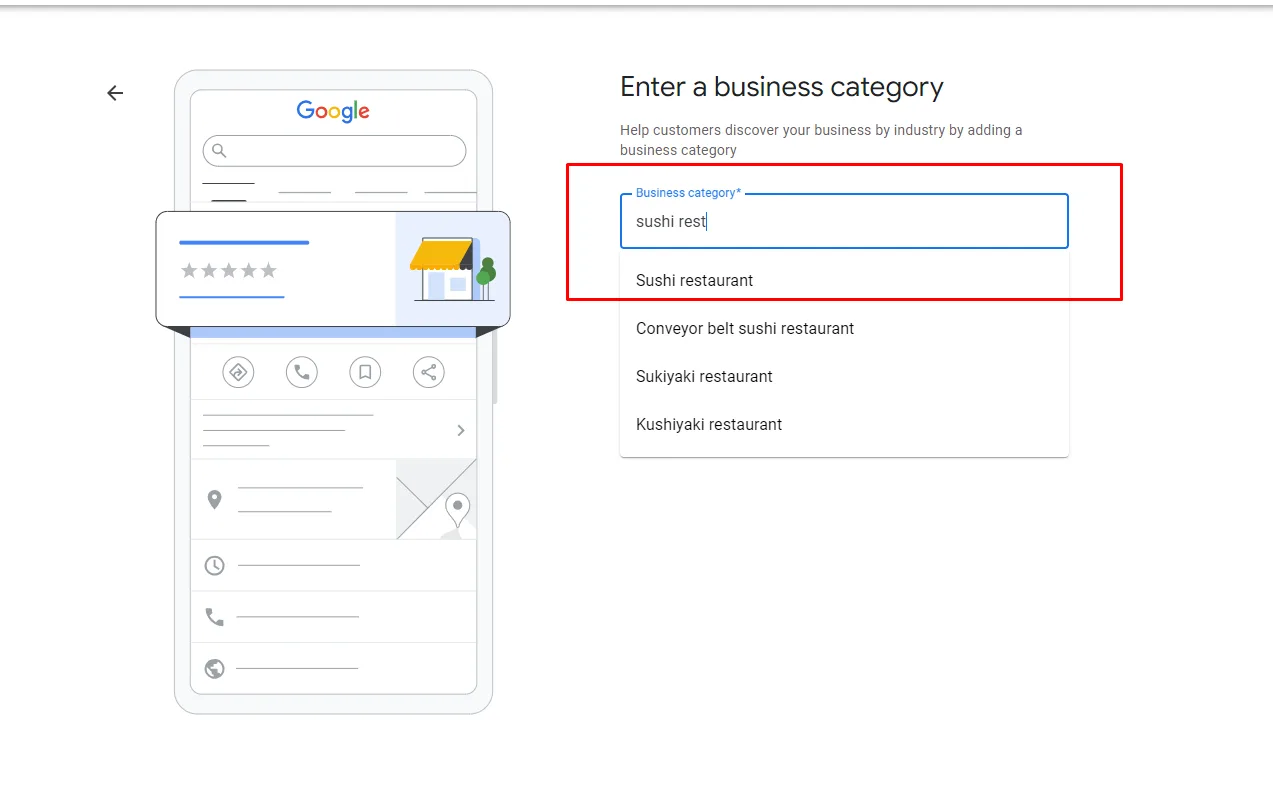Click the storefront illustration icon
Screen dimensions: 1273x791
[451, 269]
